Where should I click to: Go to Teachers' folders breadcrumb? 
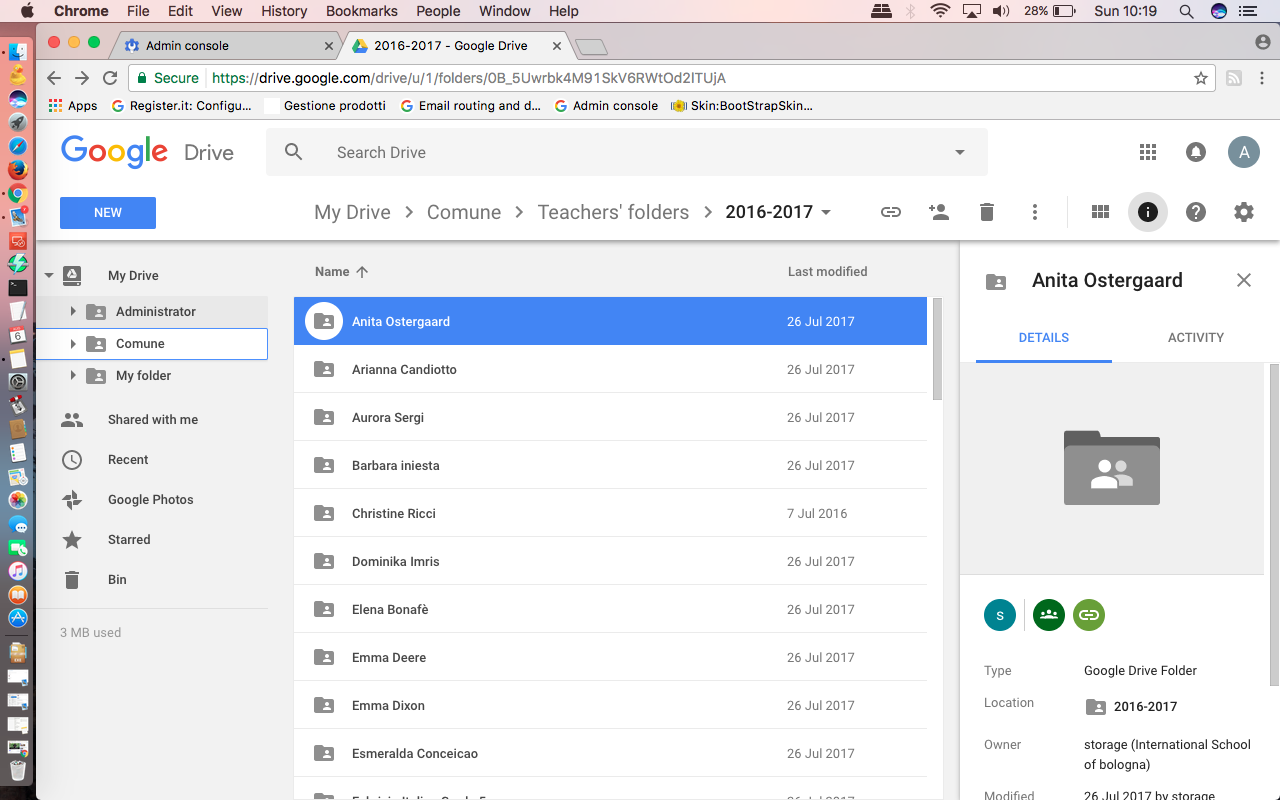coord(613,212)
